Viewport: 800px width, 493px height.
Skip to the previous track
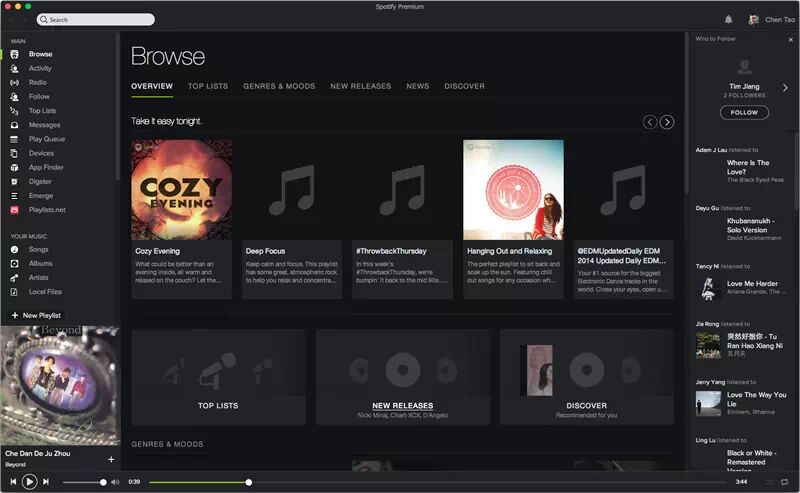click(13, 482)
